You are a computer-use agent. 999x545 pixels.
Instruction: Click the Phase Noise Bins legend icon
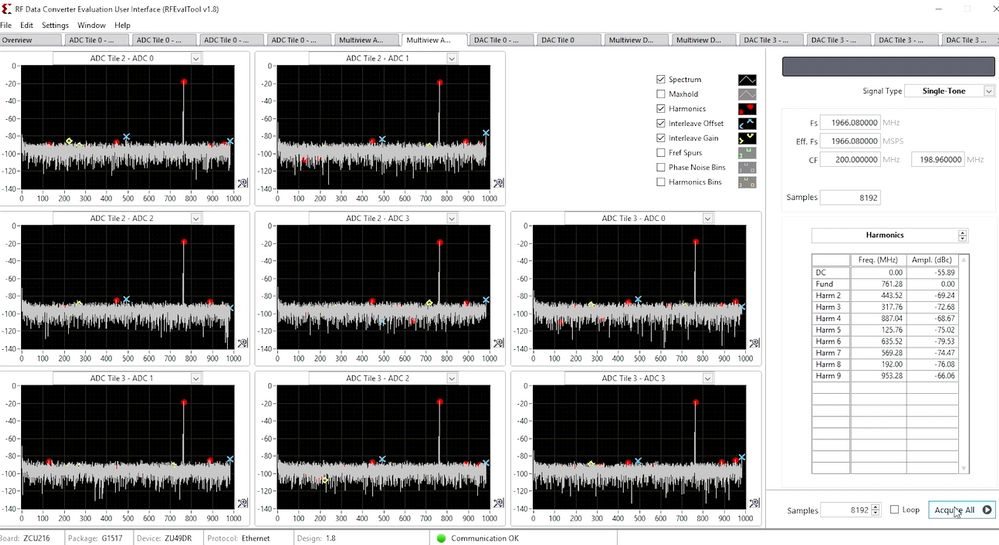coord(747,168)
